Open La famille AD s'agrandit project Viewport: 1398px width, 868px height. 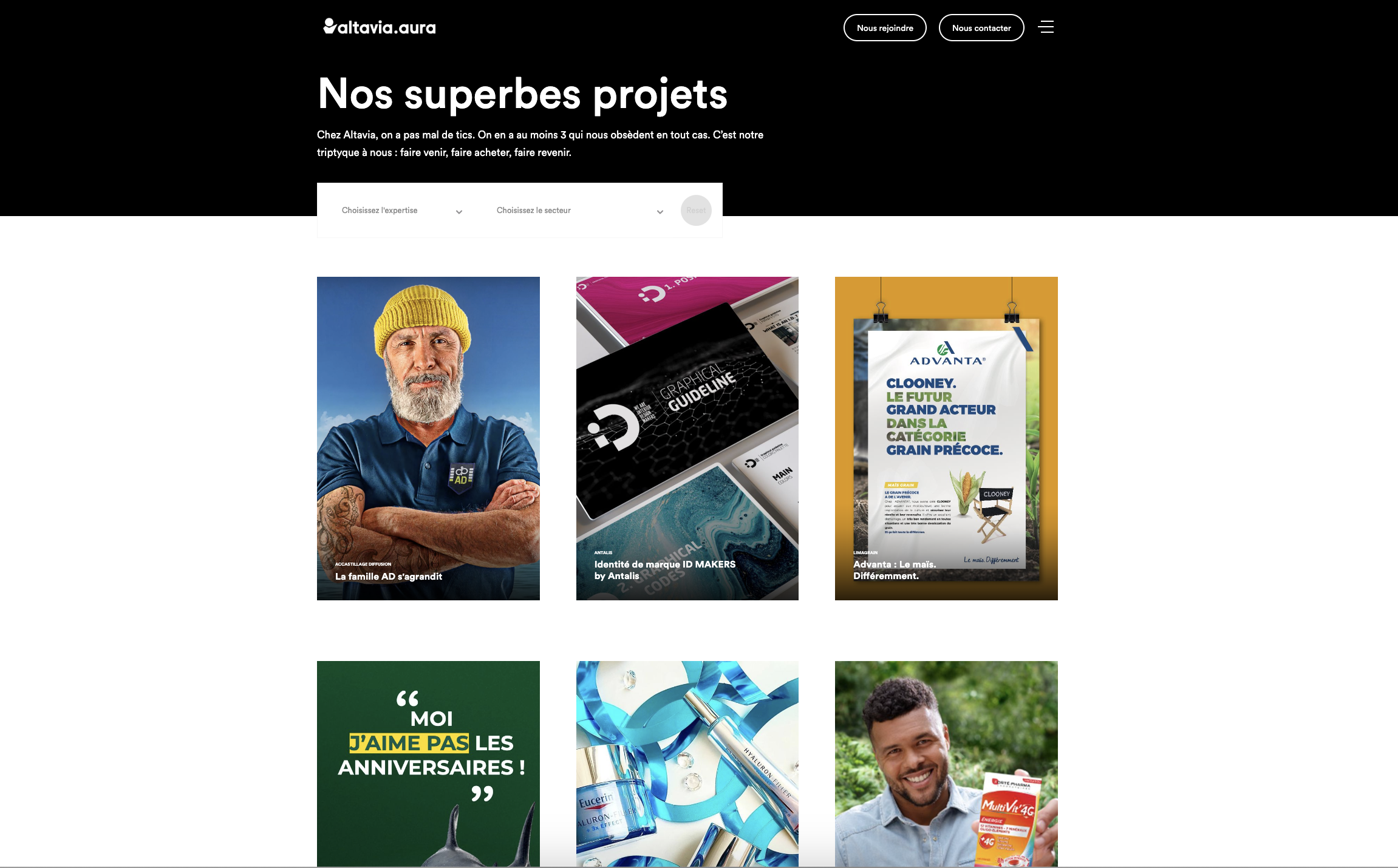[428, 438]
